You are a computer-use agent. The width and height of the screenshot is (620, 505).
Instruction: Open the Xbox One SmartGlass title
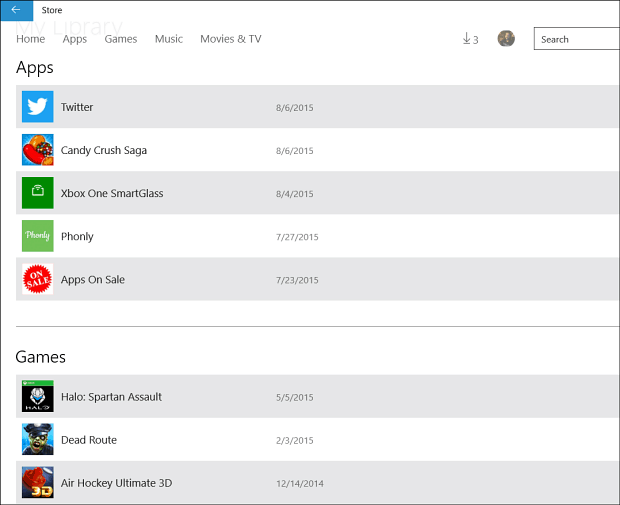click(x=112, y=193)
